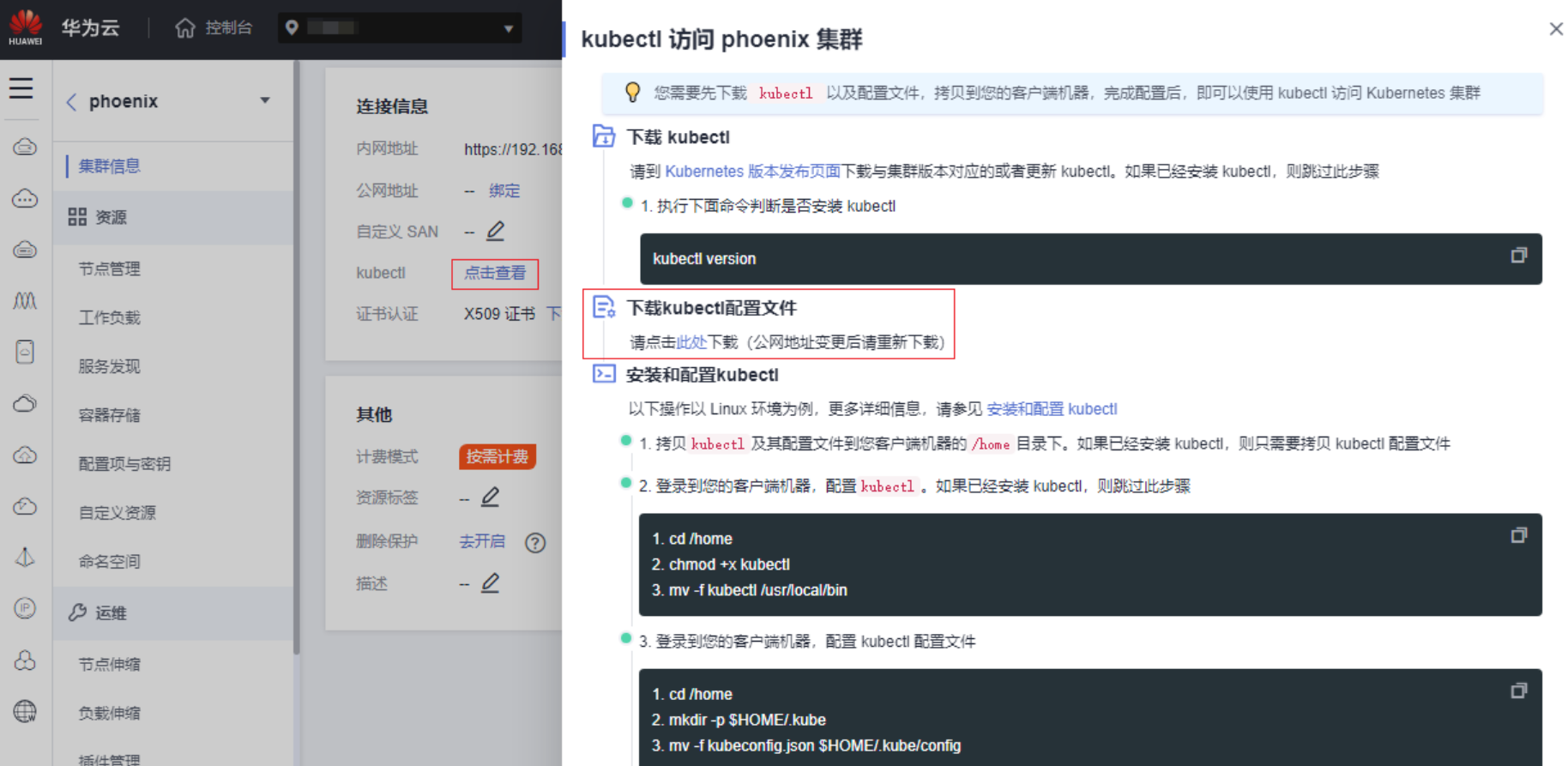Viewport: 1568px width, 766px height.
Task: Open 节点伸缩 in the sidebar
Action: [x=109, y=665]
